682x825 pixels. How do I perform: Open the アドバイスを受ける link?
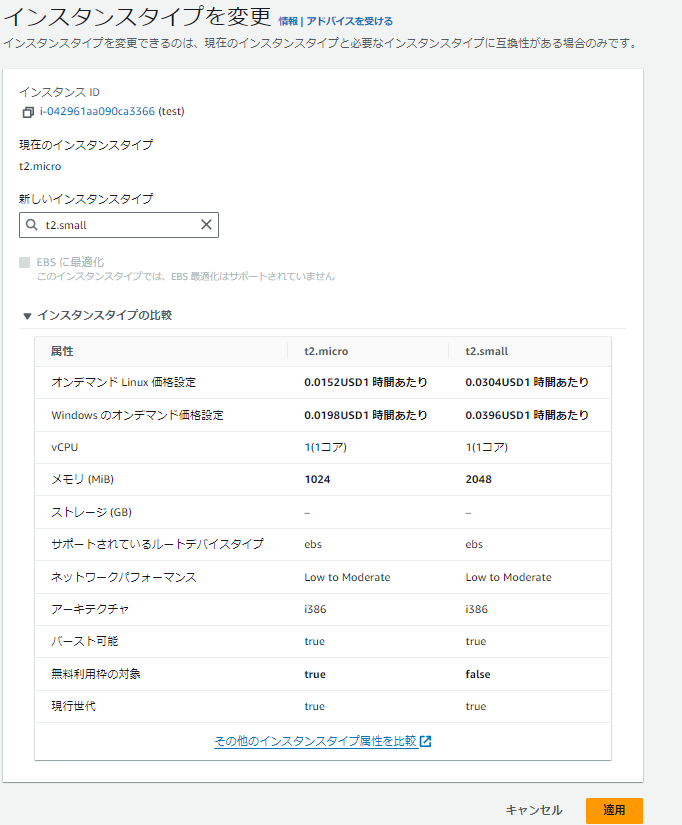click(x=349, y=22)
